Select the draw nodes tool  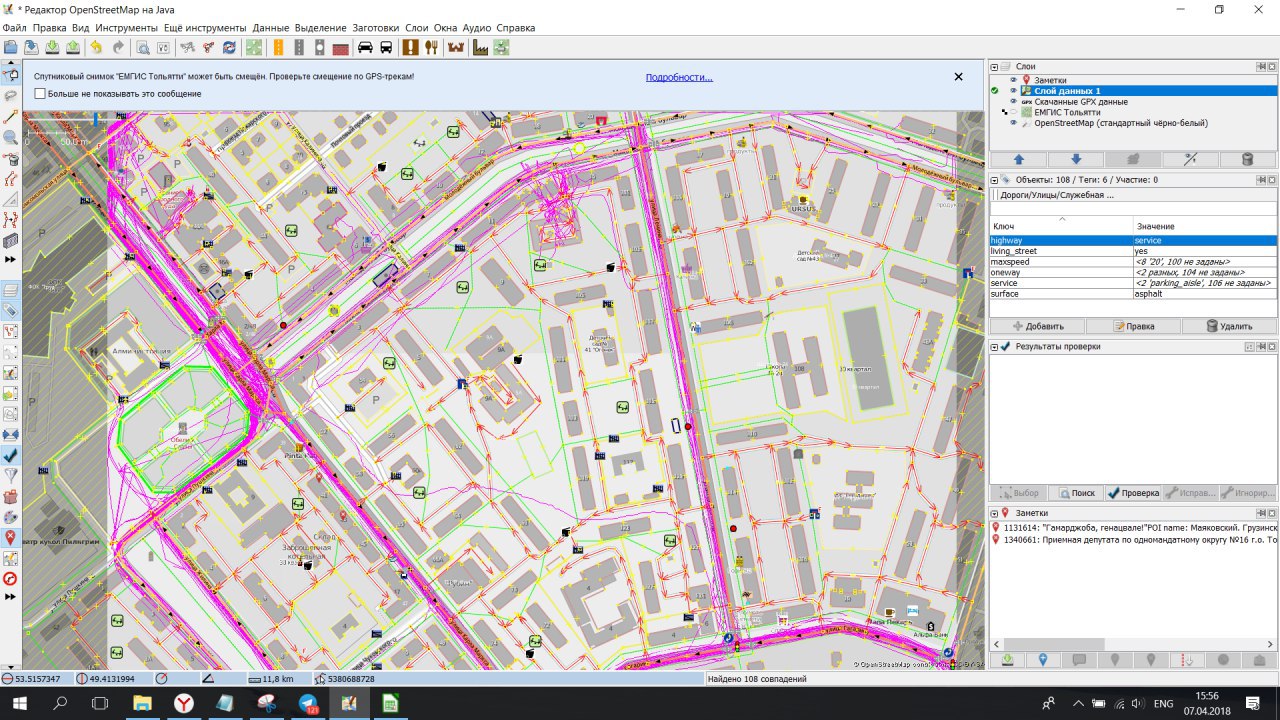tap(11, 116)
